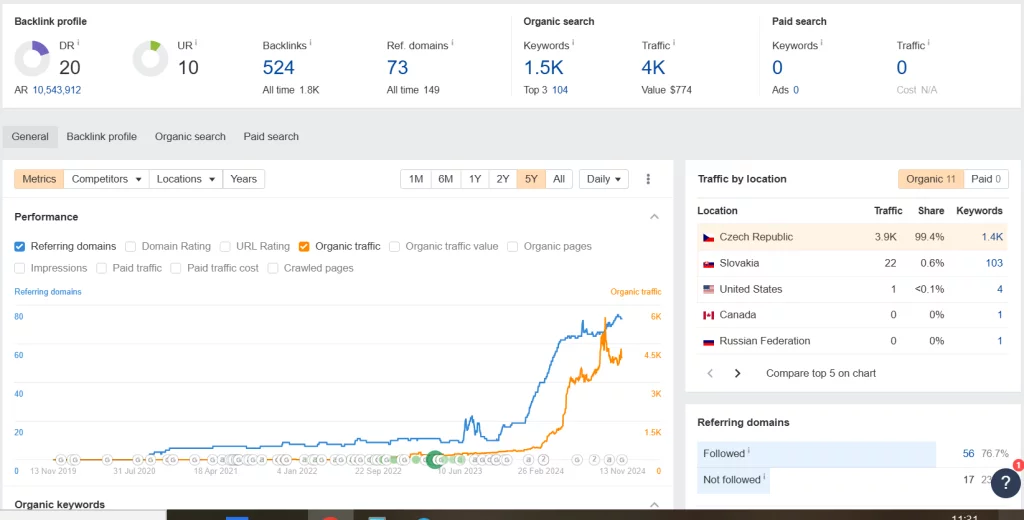Open the help question mark bubble
1024x520 pixels.
pyautogui.click(x=1005, y=482)
